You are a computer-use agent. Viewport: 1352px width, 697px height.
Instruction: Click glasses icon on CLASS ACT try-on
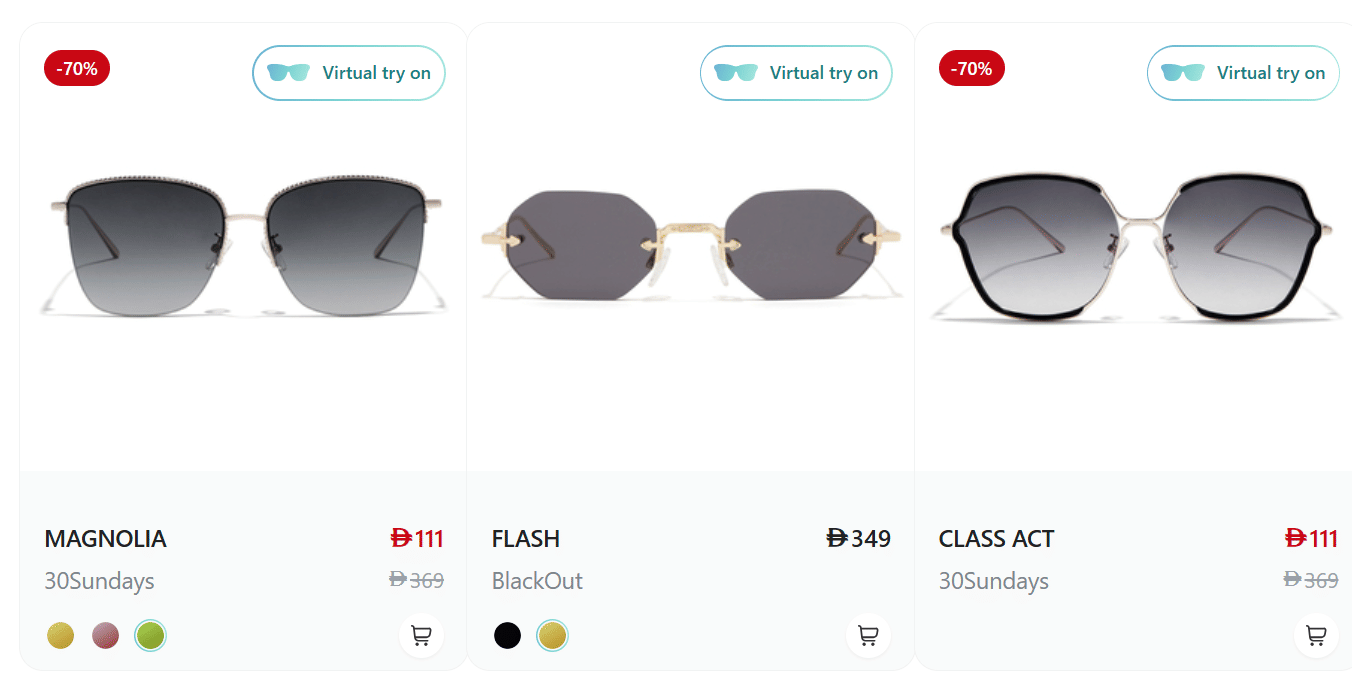click(x=1182, y=73)
